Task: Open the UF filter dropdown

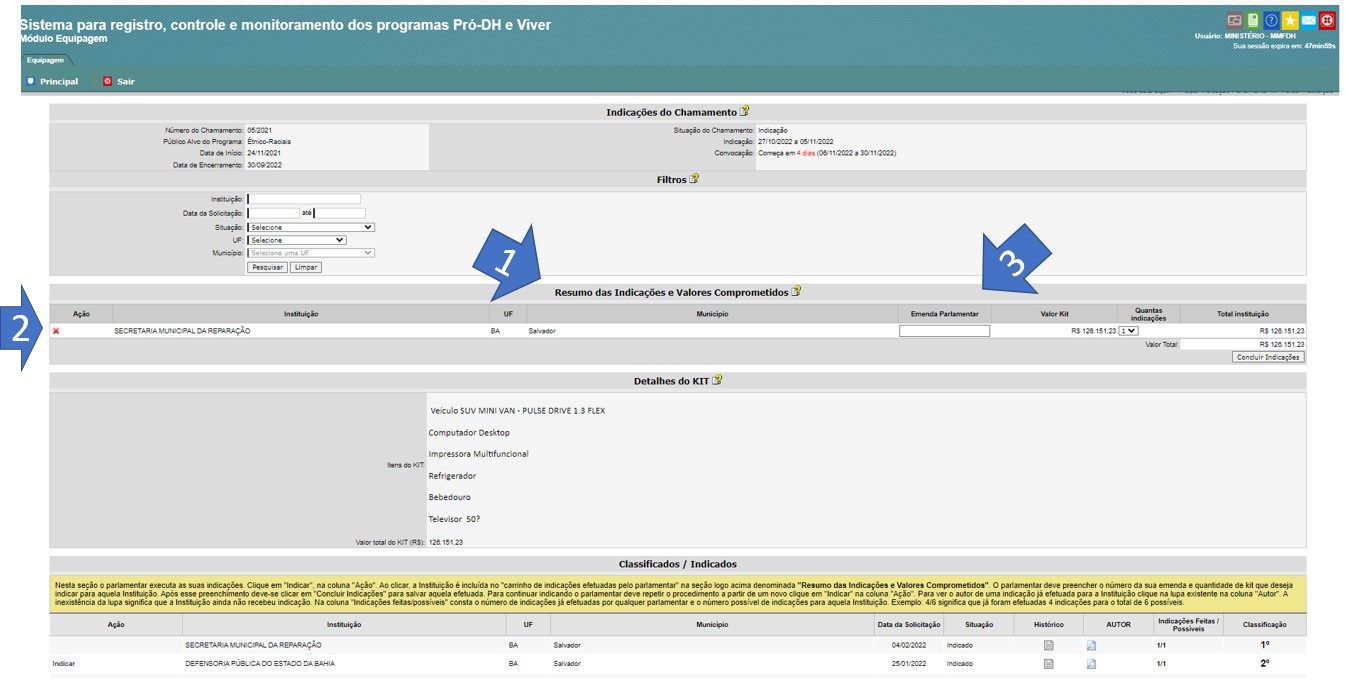Action: 297,240
